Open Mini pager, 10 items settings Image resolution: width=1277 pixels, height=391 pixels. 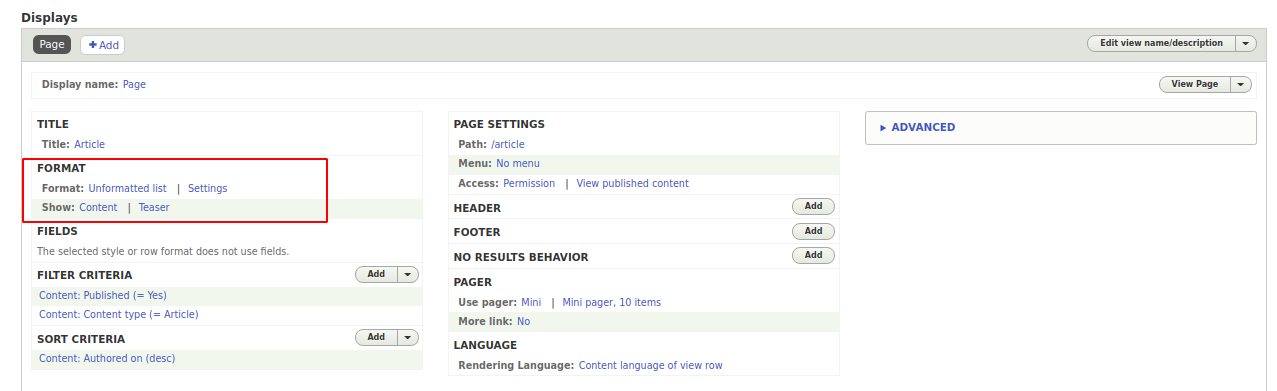point(611,302)
